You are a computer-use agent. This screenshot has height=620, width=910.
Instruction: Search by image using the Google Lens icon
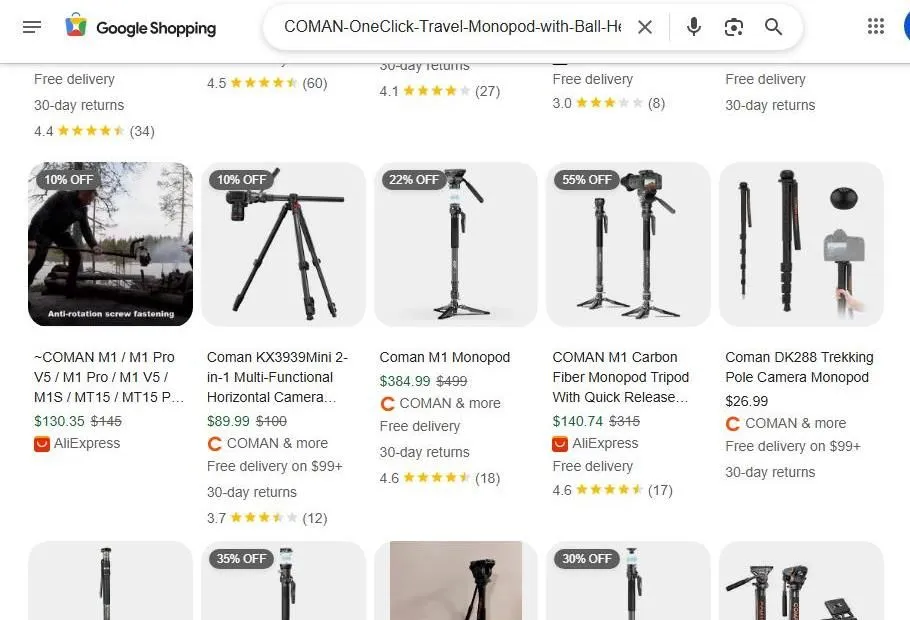[x=733, y=27]
